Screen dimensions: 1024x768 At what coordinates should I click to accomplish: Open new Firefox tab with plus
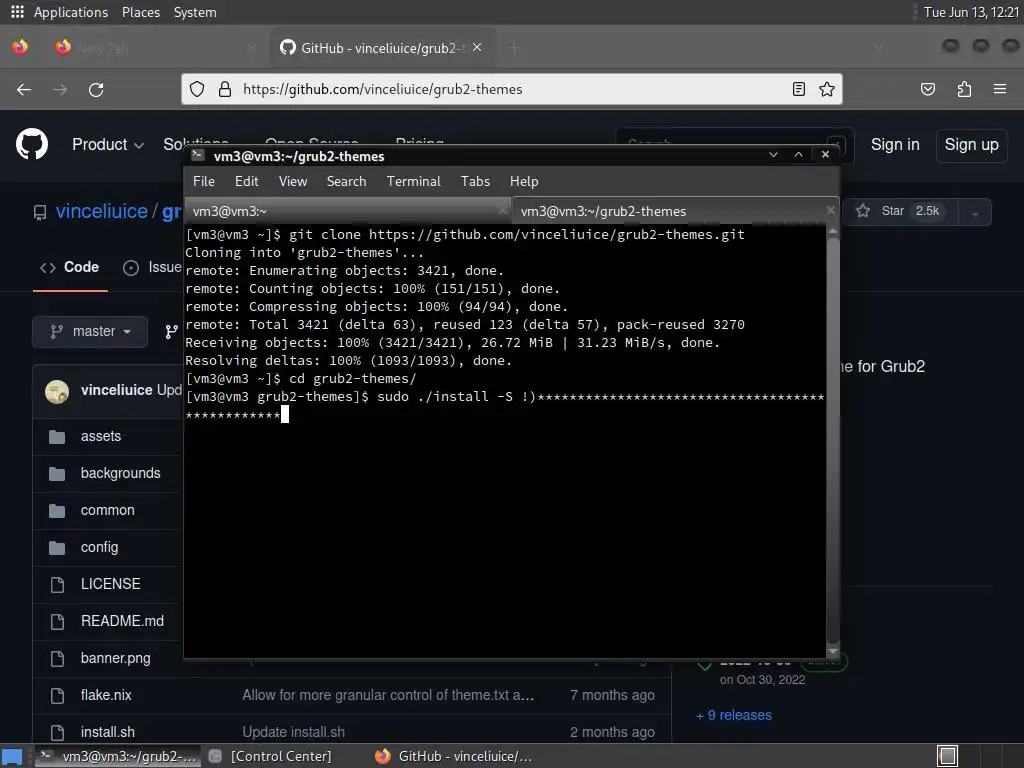coord(515,48)
